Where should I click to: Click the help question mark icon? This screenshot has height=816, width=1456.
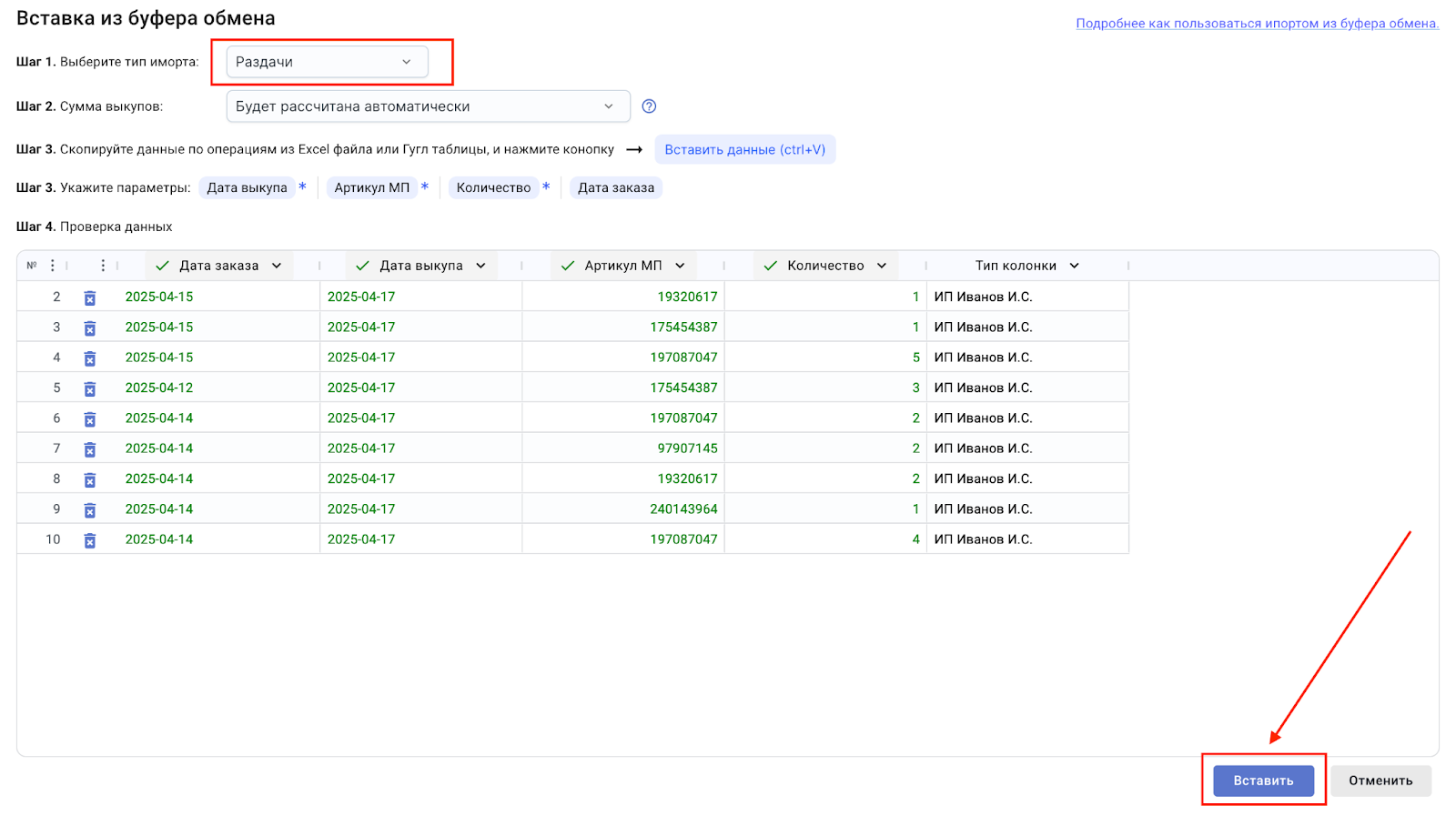pyautogui.click(x=649, y=106)
